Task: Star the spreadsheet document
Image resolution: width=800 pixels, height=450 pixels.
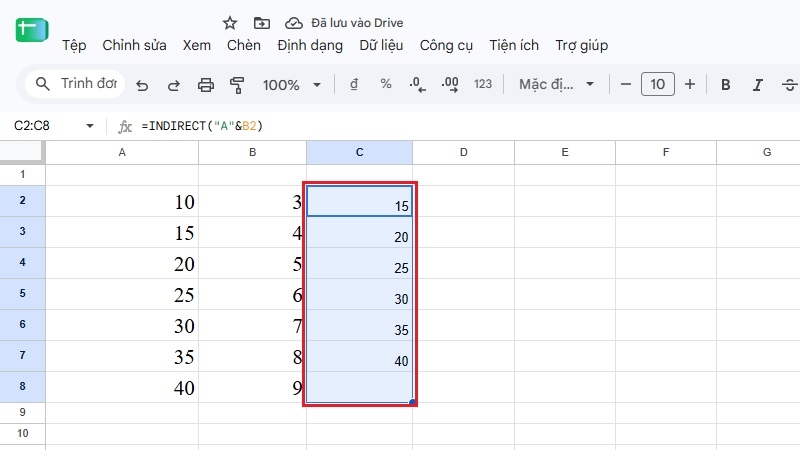Action: point(230,23)
